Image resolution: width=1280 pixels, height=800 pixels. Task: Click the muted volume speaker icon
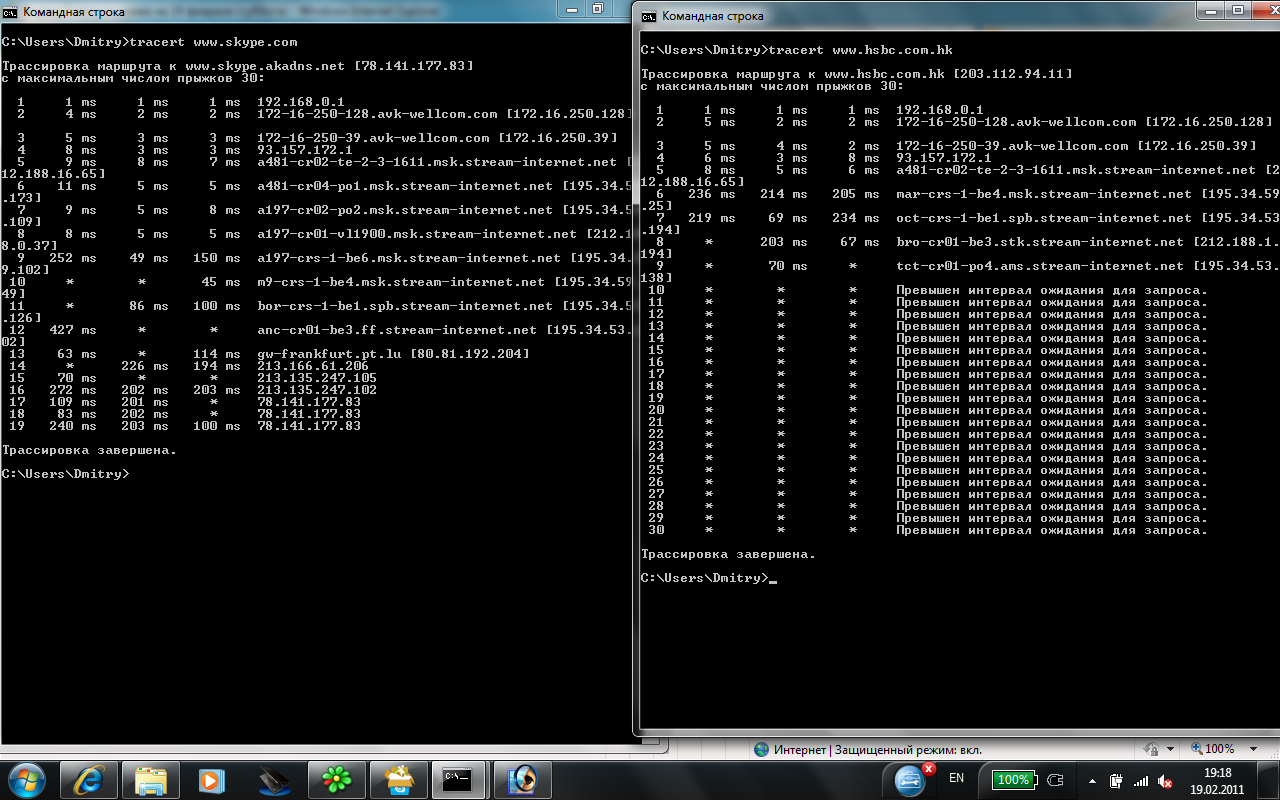pyautogui.click(x=1164, y=780)
